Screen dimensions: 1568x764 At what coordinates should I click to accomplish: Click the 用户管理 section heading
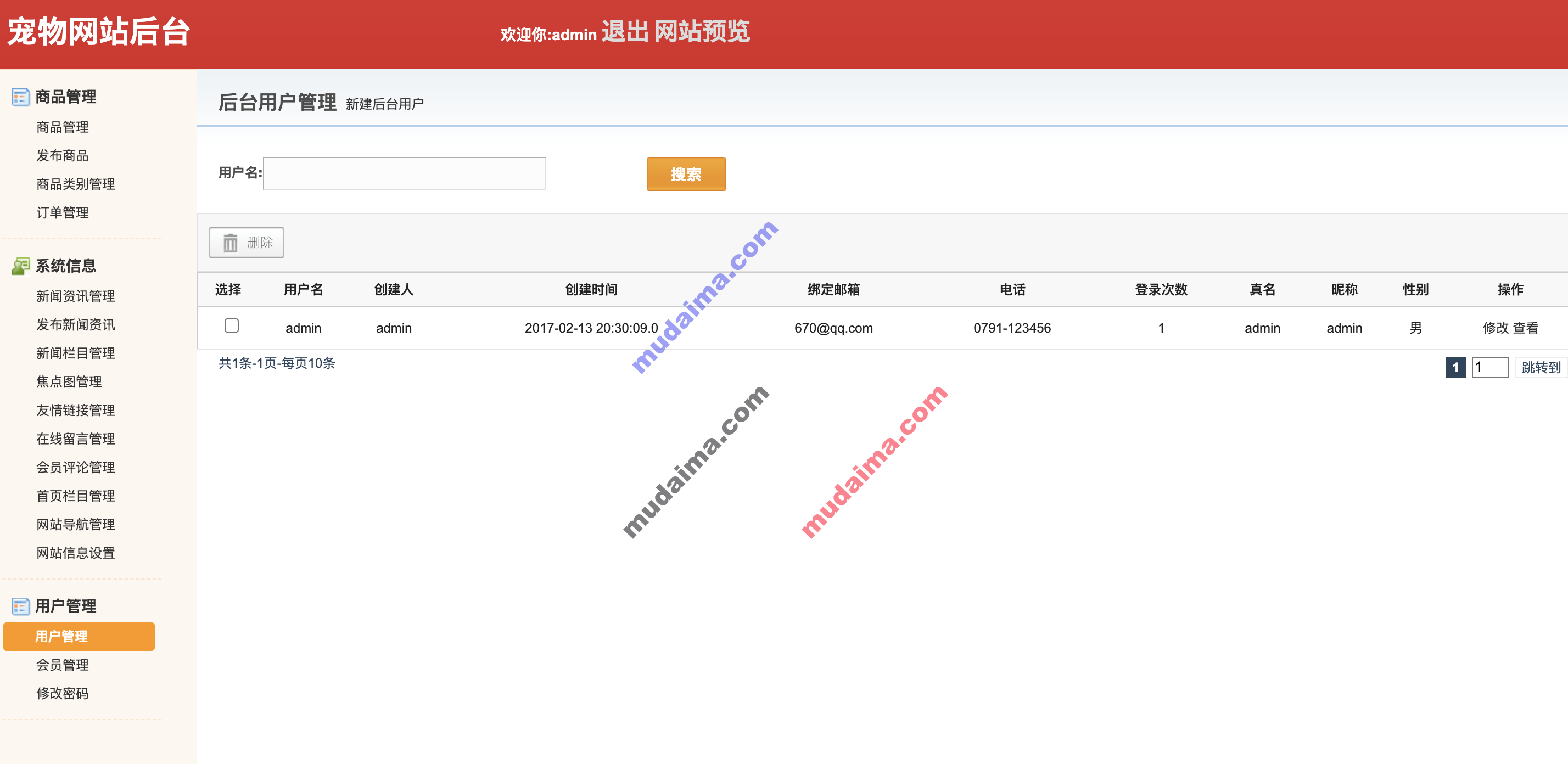[x=66, y=606]
